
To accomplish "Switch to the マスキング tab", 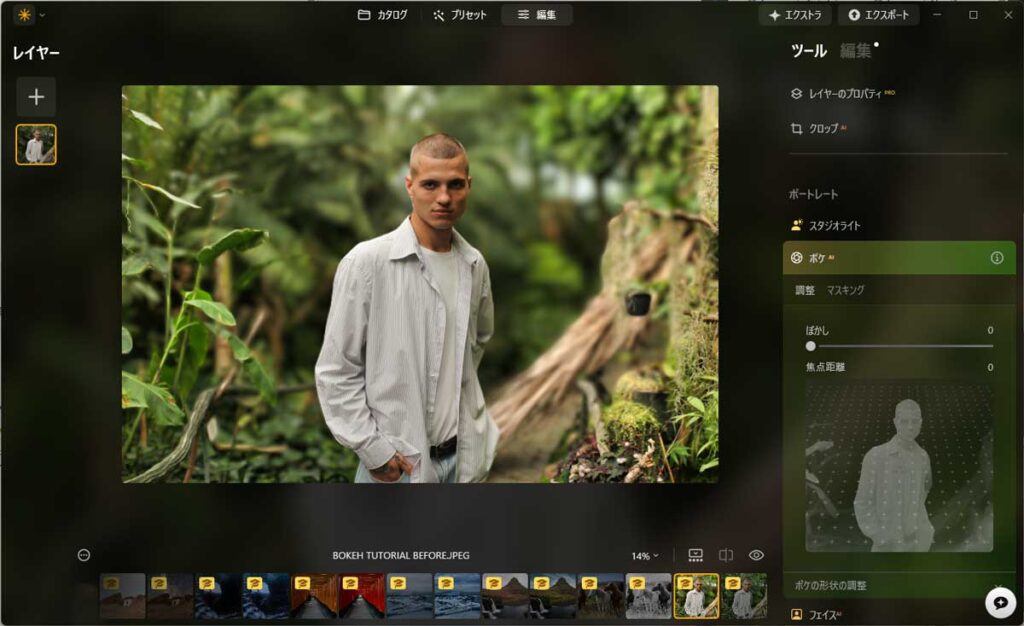I will (845, 290).
